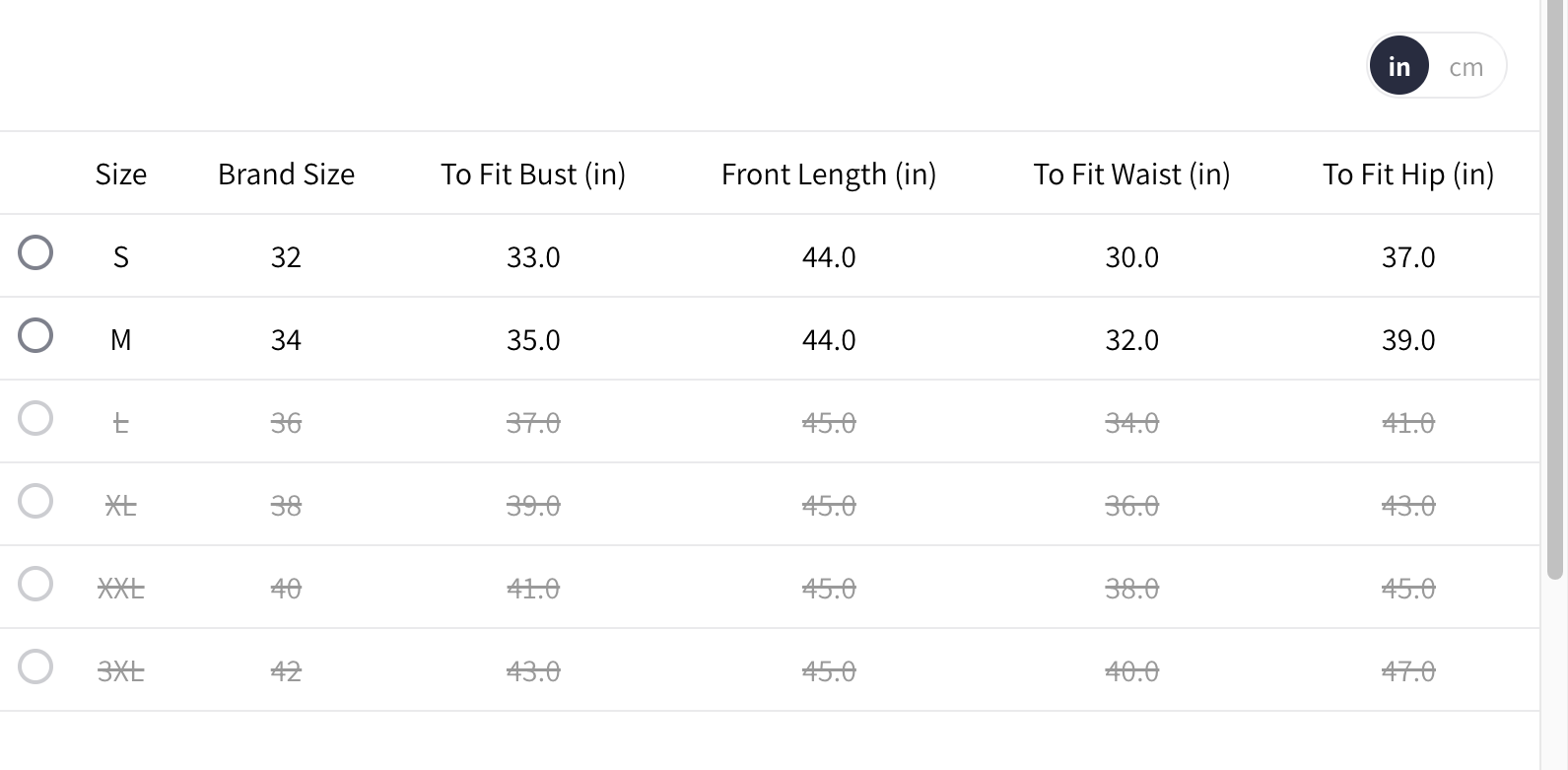Click brand size 32 in the S row
The width and height of the screenshot is (1568, 770).
click(286, 257)
